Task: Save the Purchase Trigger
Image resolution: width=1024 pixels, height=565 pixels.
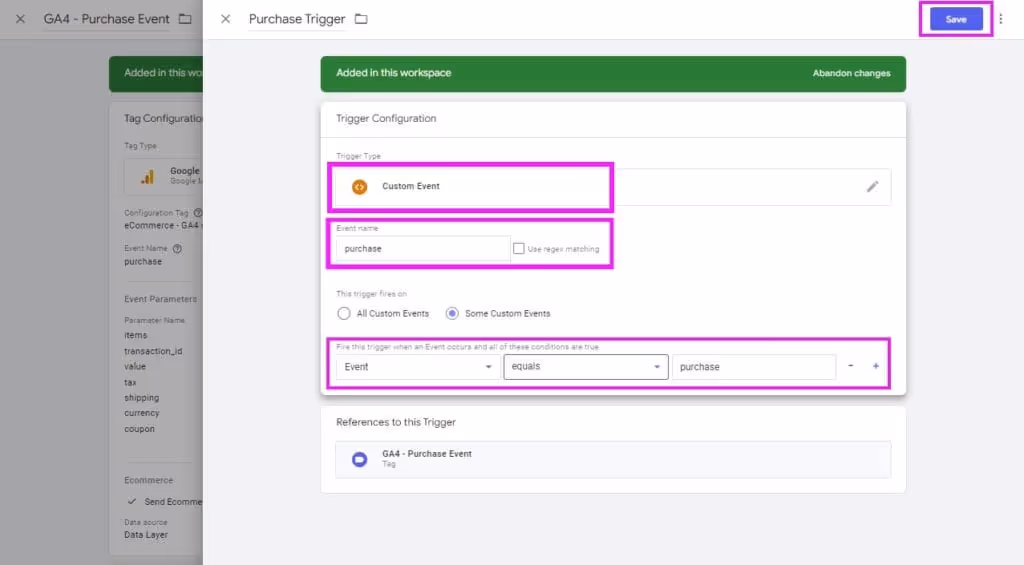Action: (x=955, y=19)
